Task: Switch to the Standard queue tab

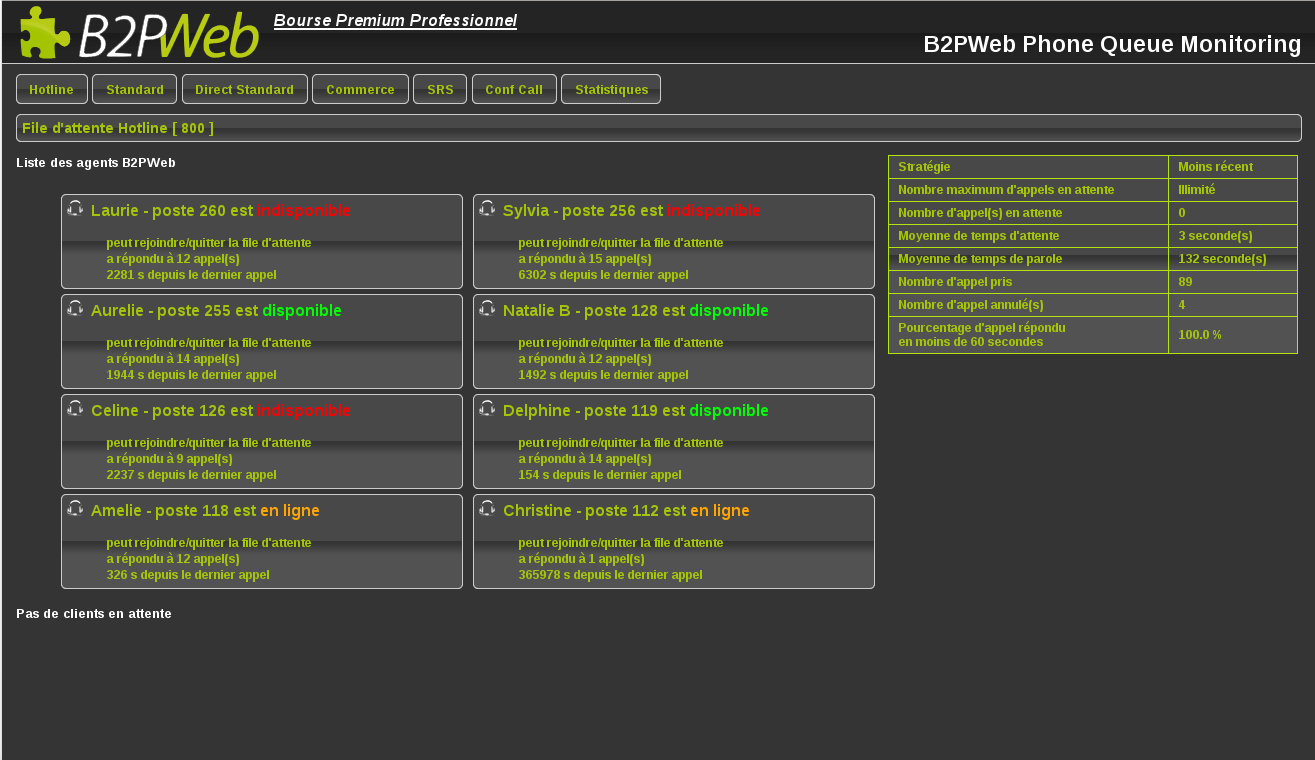Action: click(x=135, y=89)
